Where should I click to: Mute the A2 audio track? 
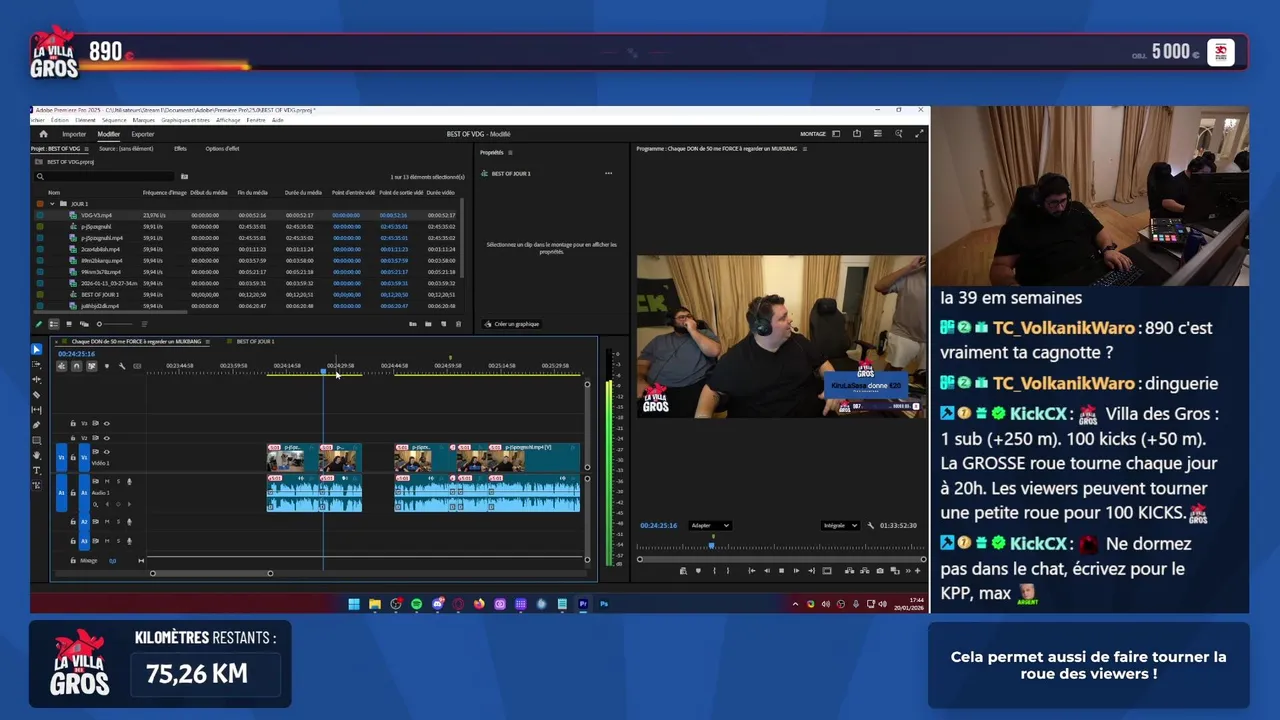pos(107,522)
